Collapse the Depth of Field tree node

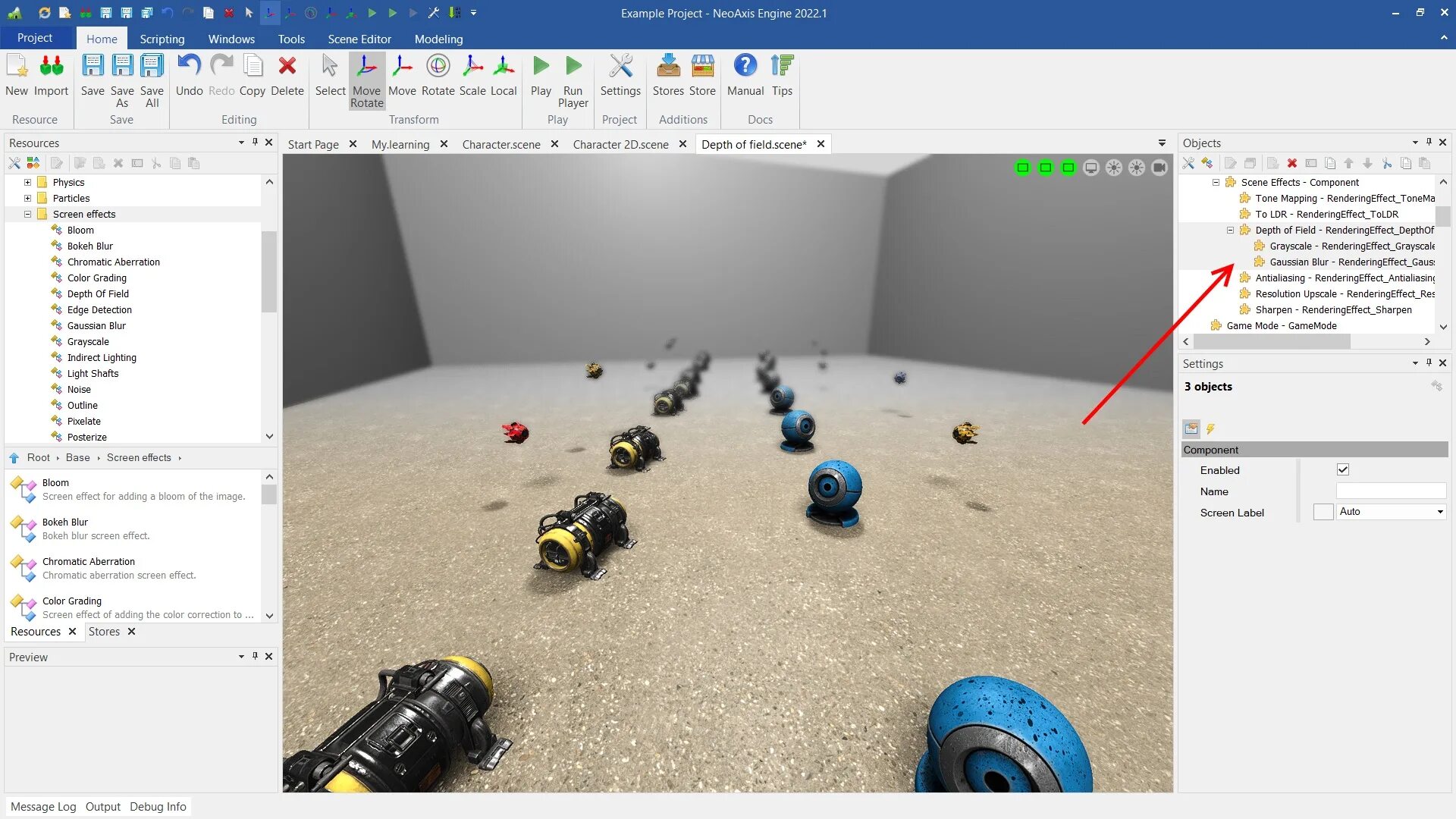pos(1230,230)
